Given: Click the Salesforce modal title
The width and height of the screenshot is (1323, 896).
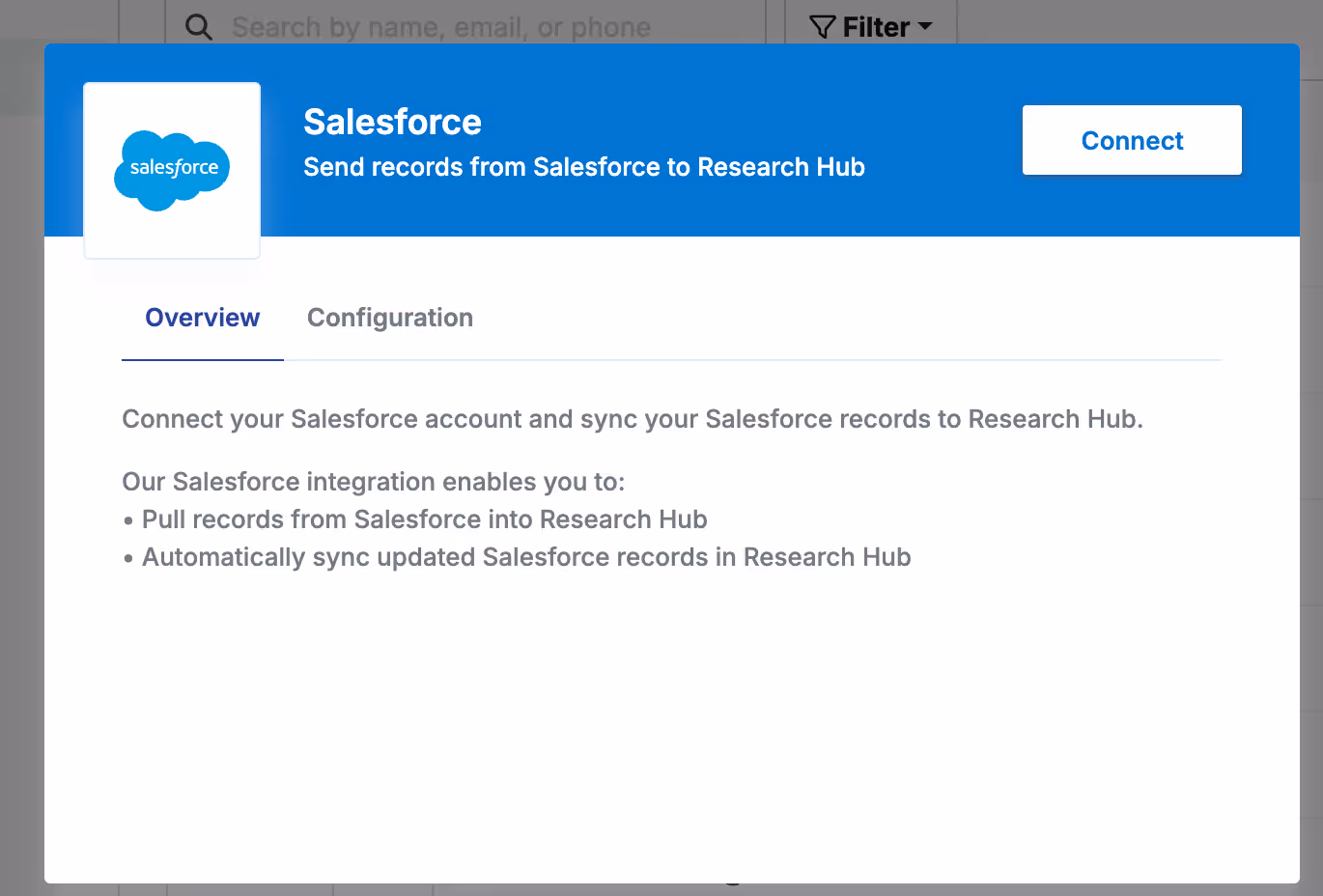Looking at the screenshot, I should tap(392, 122).
